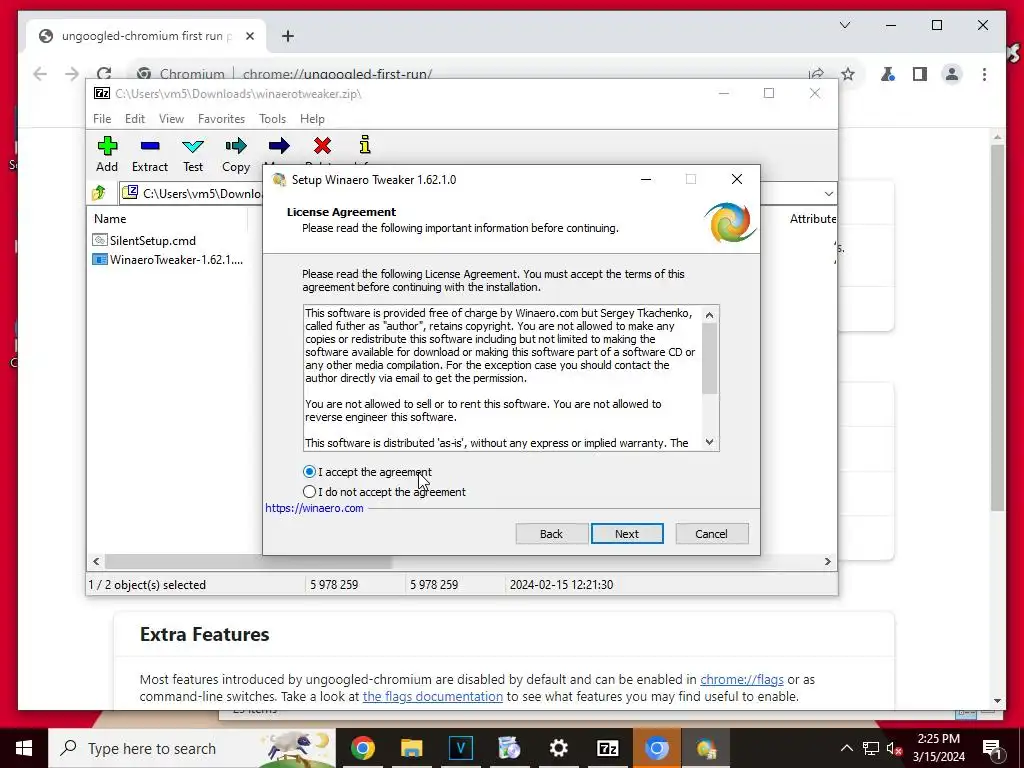Click the Delete red X icon in 7-Zip
Viewport: 1024px width, 768px height.
click(322, 146)
